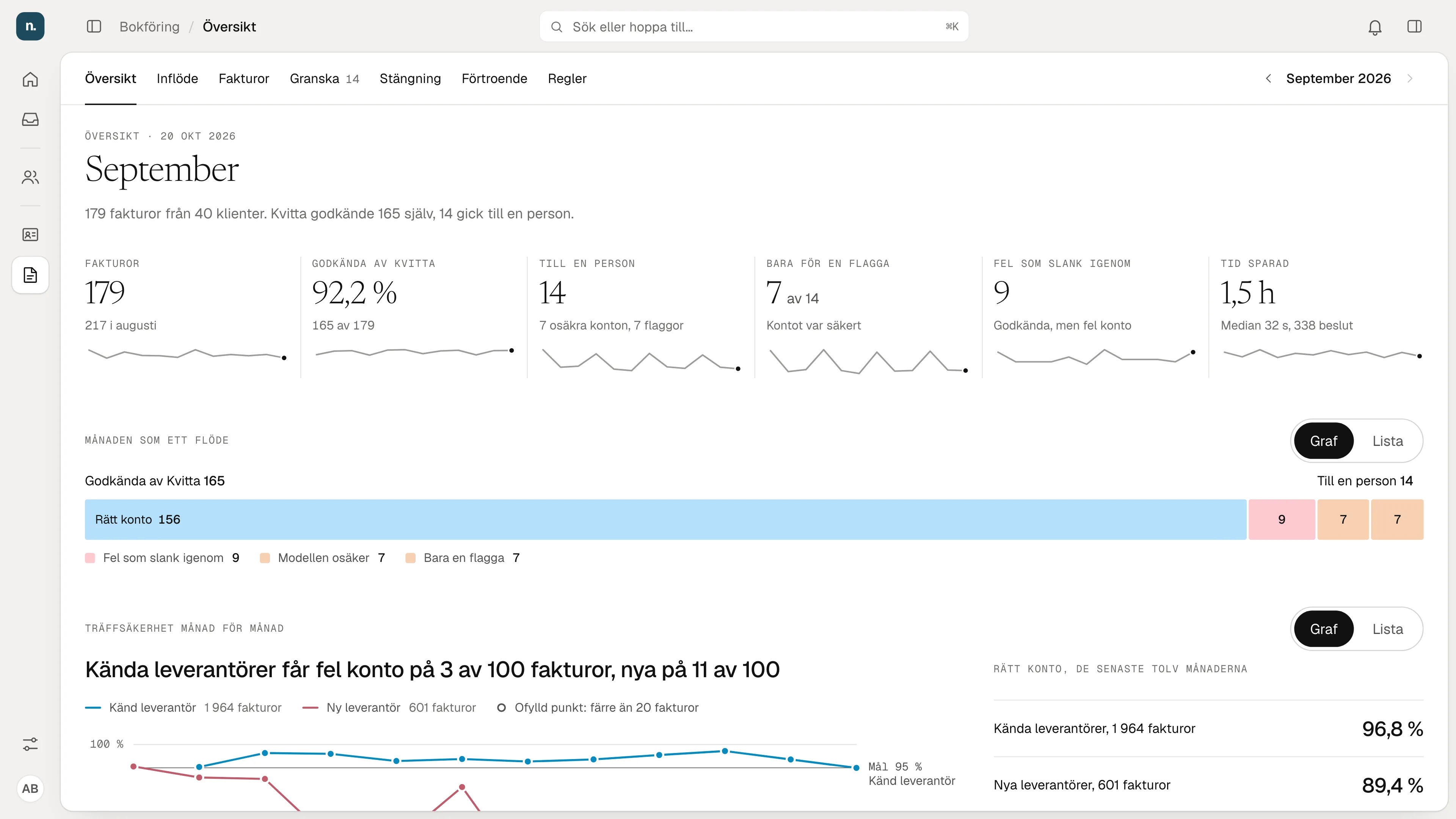Open the notifications bell
This screenshot has width=1456, height=819.
coord(1374,27)
